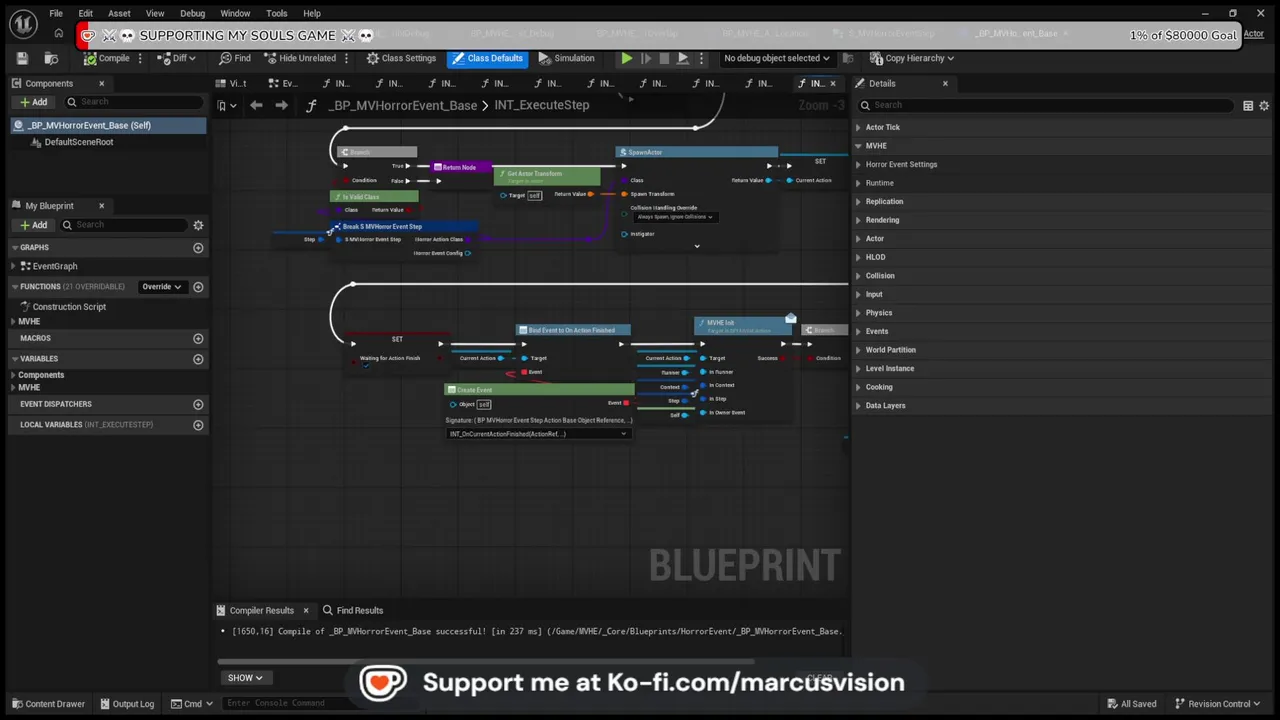Click the Save blueprint floppy icon
This screenshot has height=720, width=1280.
[23, 58]
